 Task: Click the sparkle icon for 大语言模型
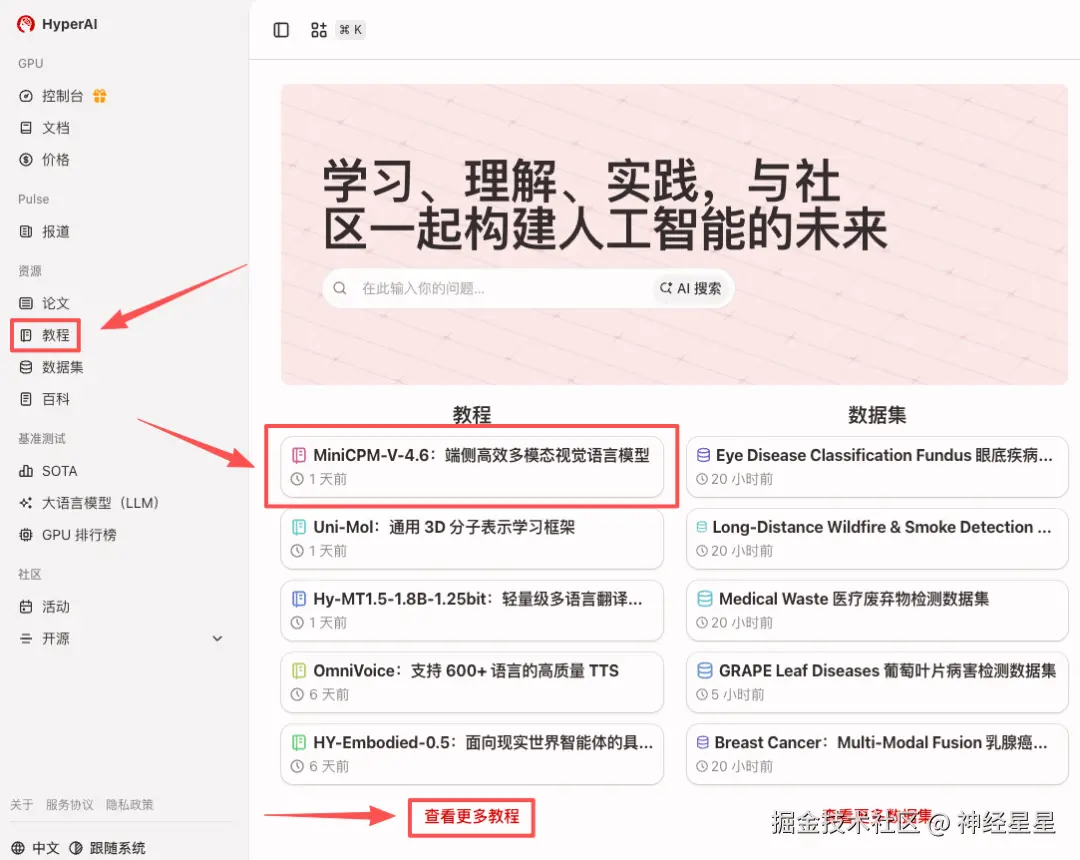pyautogui.click(x=26, y=503)
